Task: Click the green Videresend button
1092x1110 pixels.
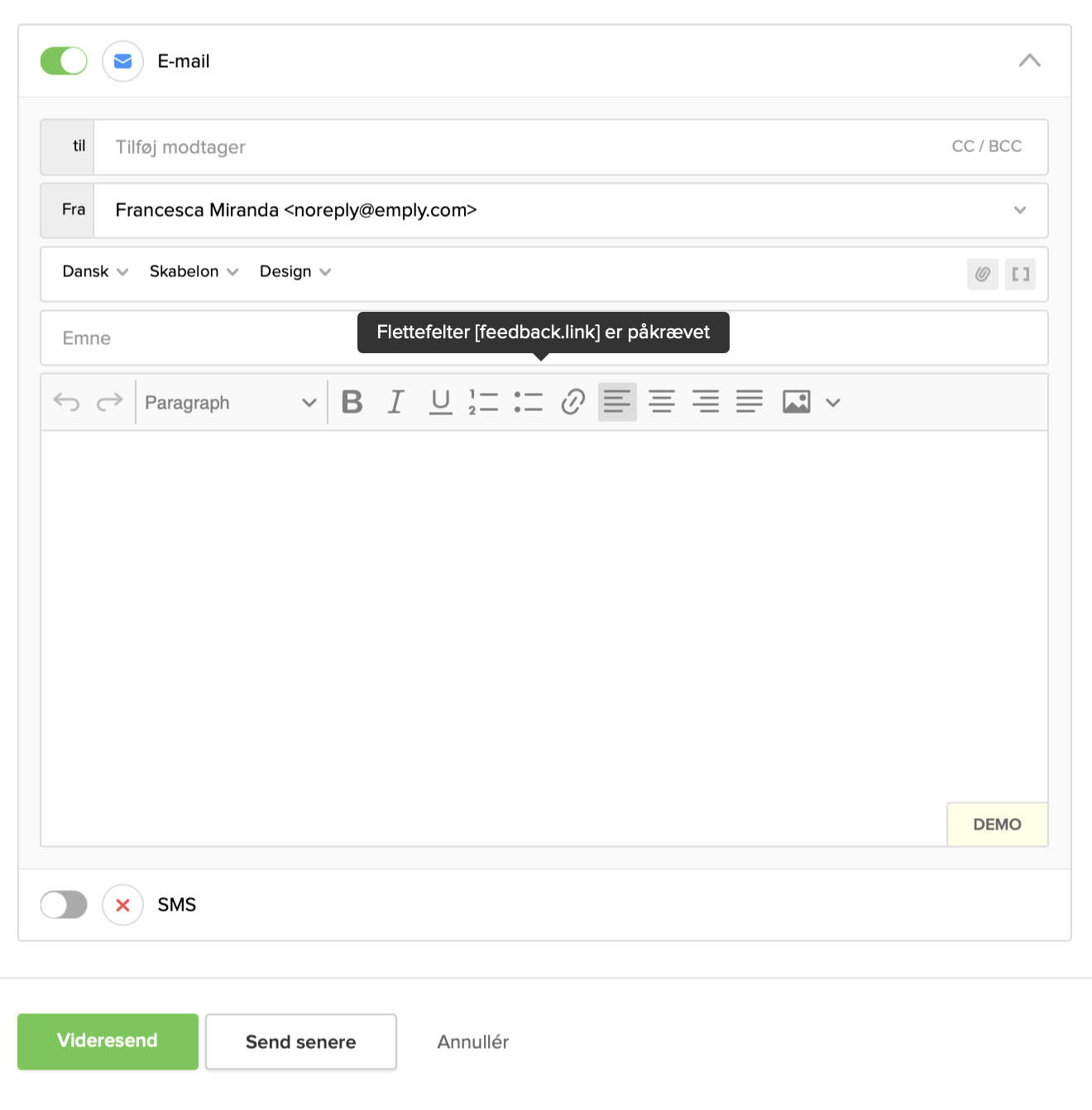Action: [108, 1041]
